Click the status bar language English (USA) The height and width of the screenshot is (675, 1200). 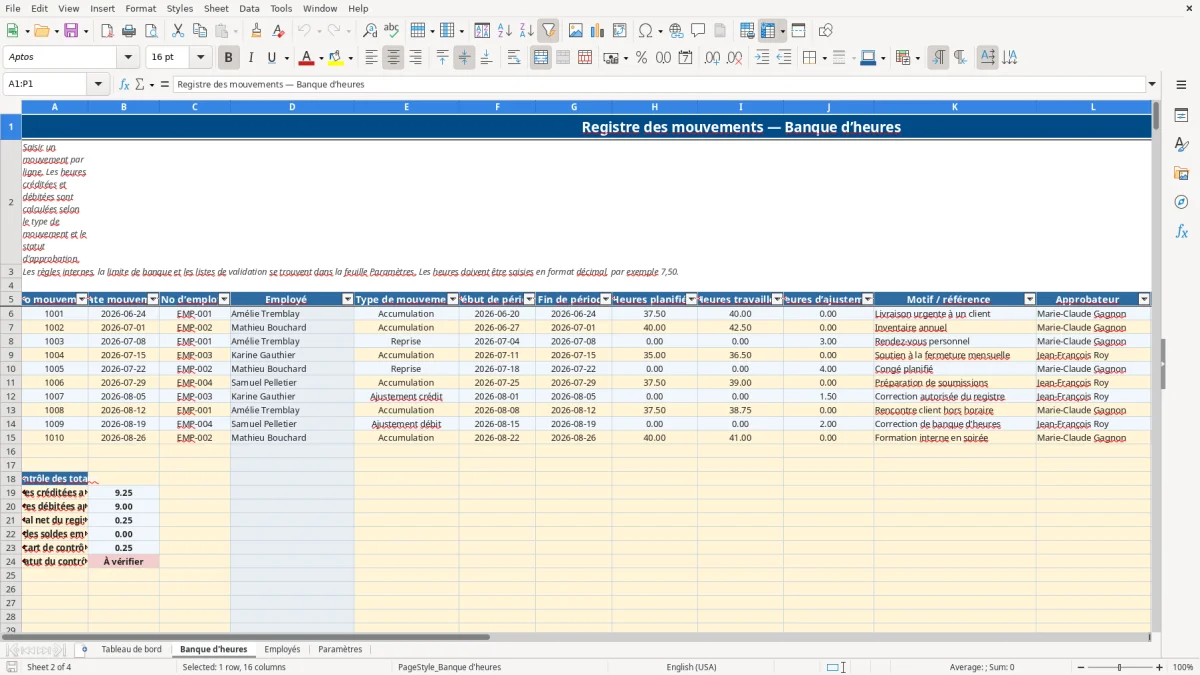pos(691,667)
